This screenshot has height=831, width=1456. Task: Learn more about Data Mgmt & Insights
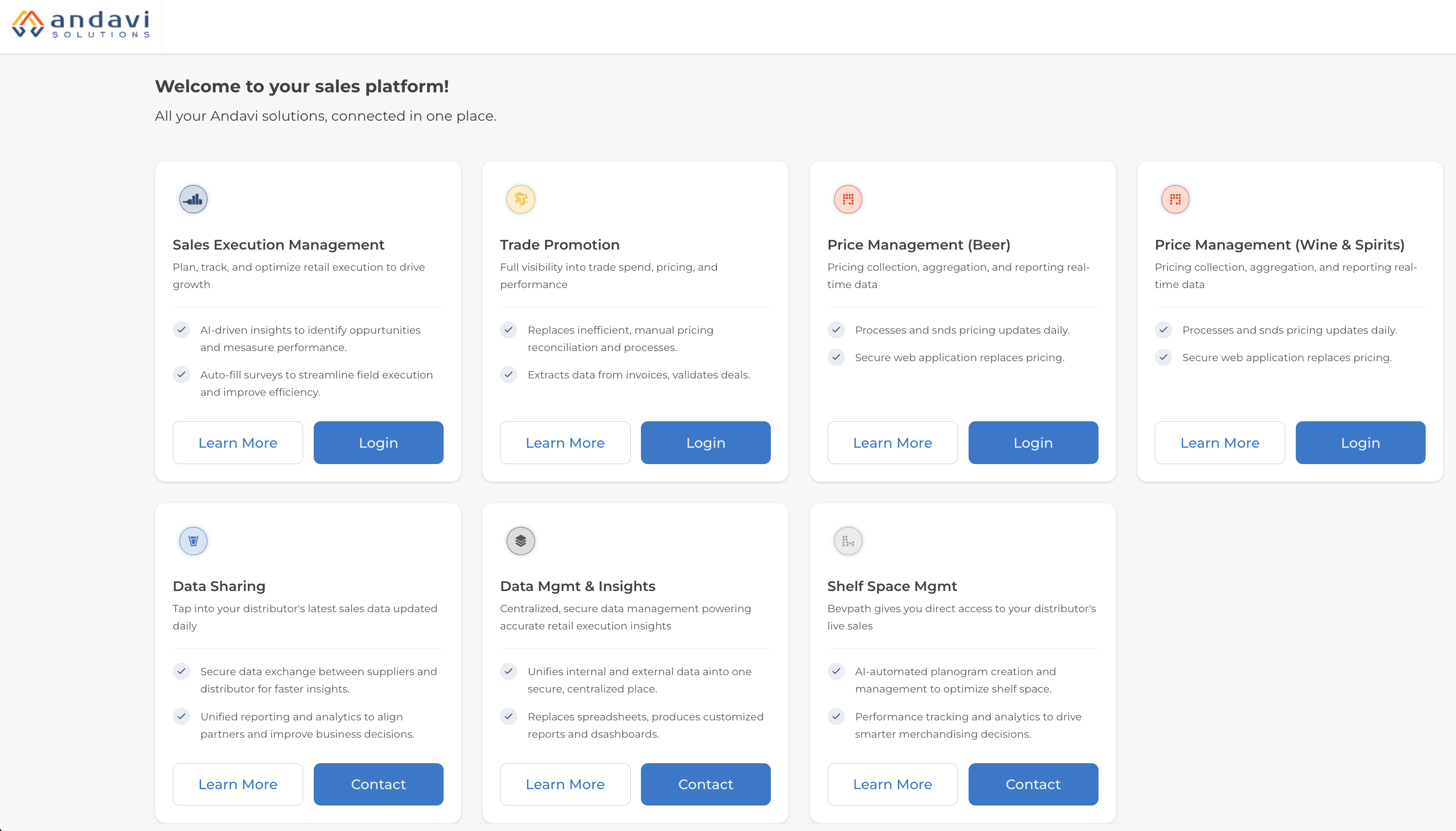tap(565, 783)
